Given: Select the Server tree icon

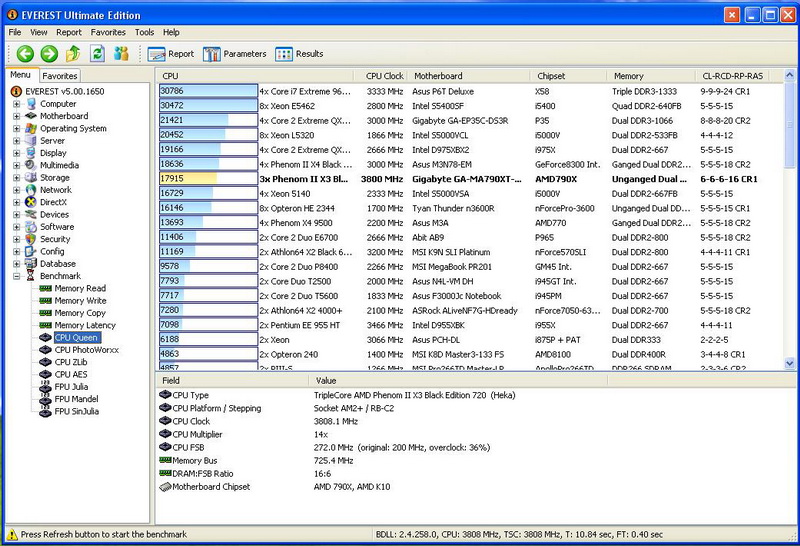Looking at the screenshot, I should click(x=31, y=140).
